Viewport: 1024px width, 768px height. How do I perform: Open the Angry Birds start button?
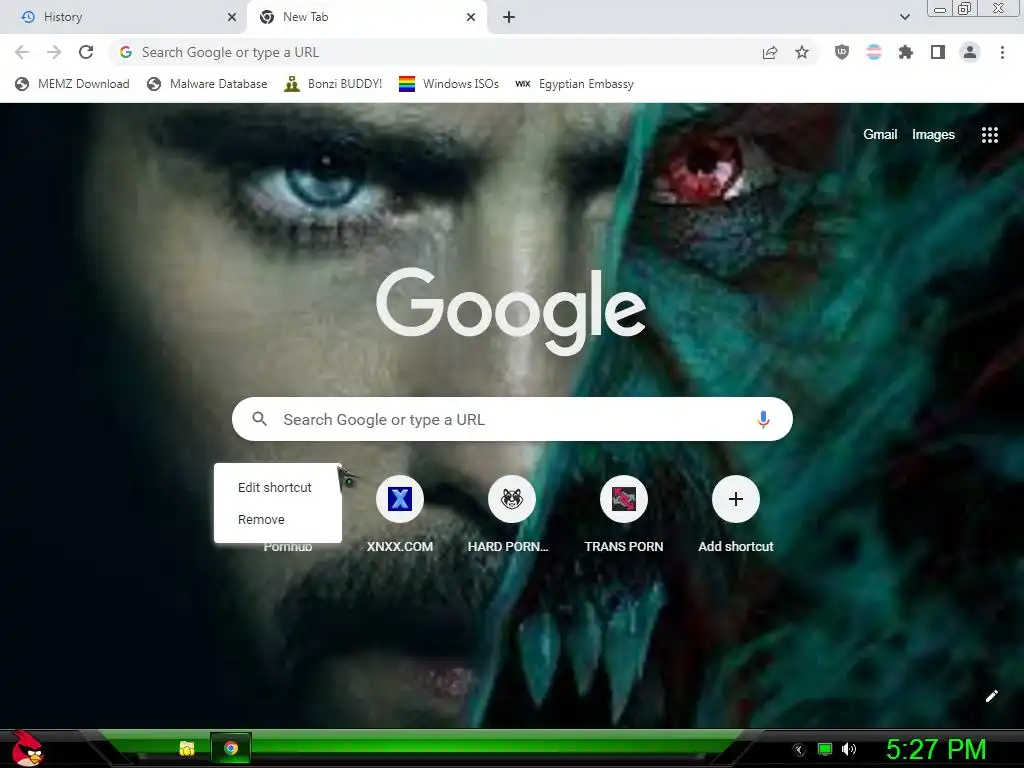(x=27, y=748)
